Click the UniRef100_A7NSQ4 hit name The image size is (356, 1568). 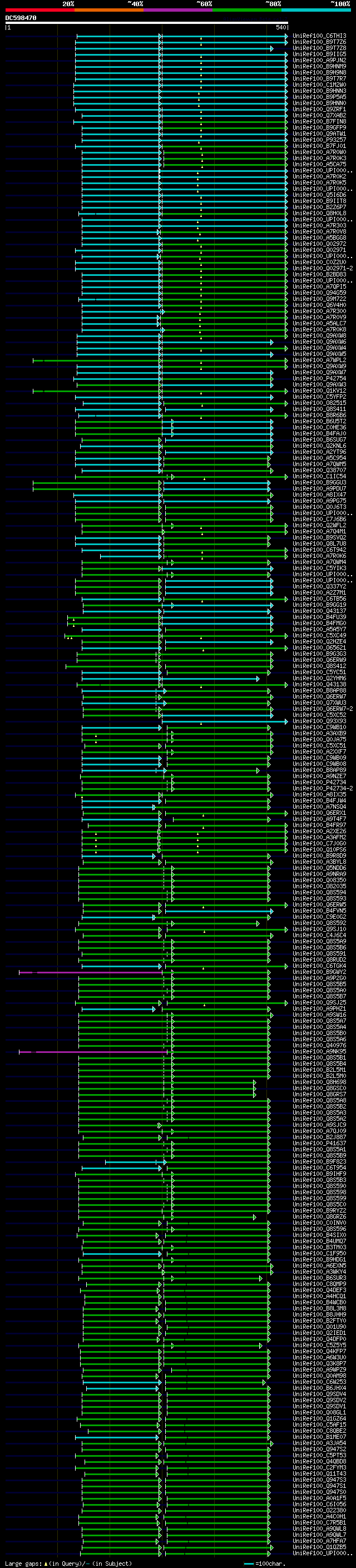coord(319,807)
